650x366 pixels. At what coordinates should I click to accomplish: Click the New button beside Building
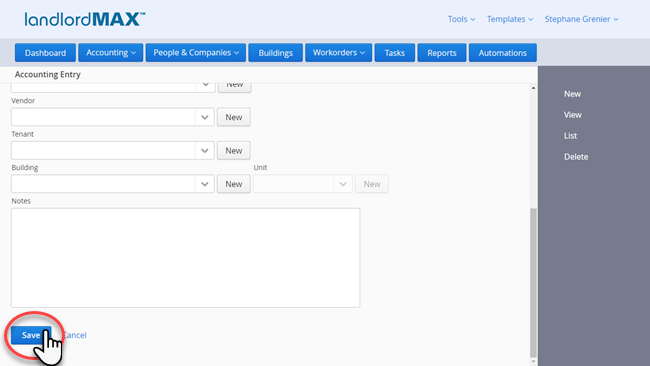pos(234,184)
